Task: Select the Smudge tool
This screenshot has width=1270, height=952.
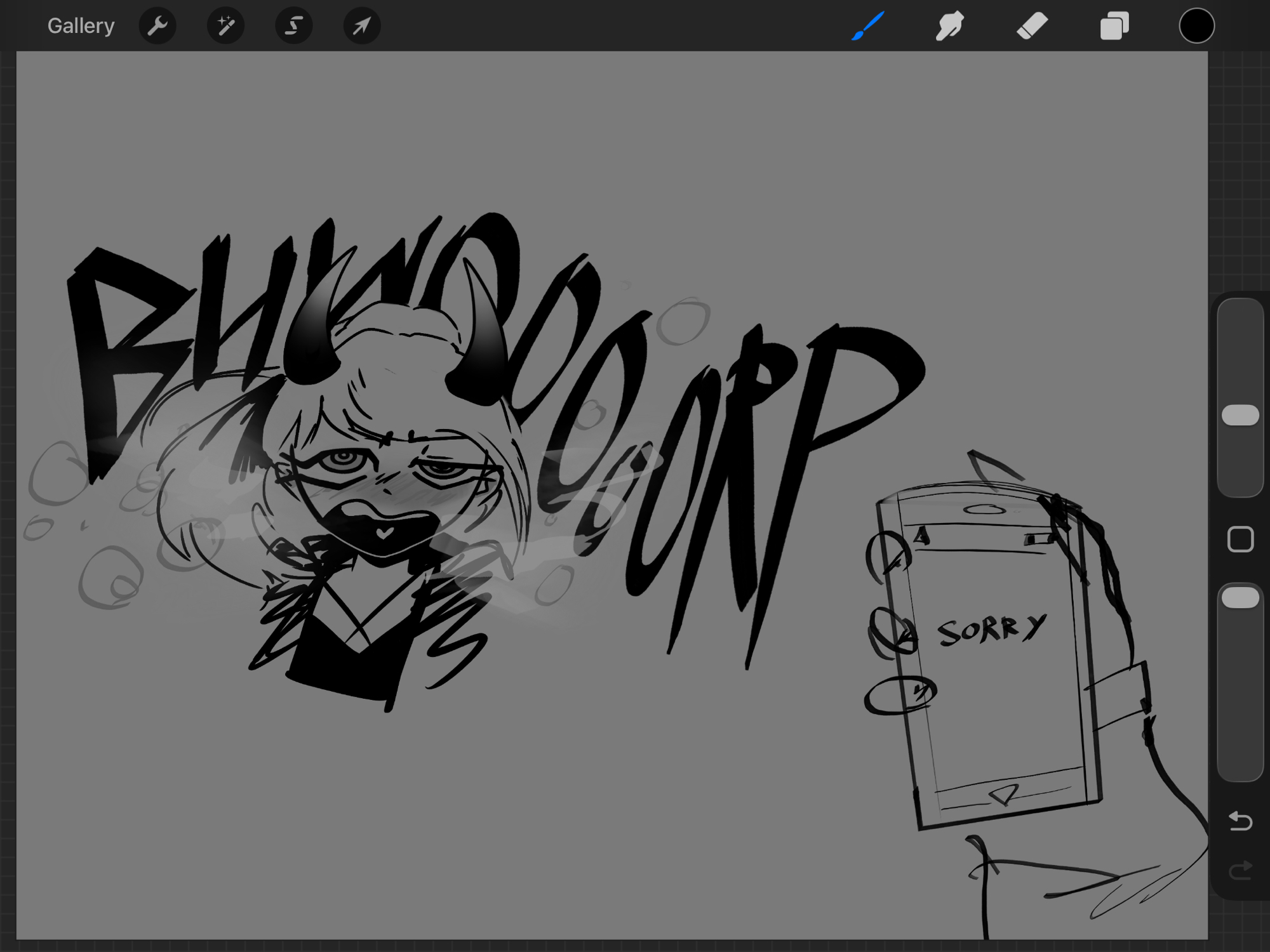Action: pyautogui.click(x=950, y=26)
